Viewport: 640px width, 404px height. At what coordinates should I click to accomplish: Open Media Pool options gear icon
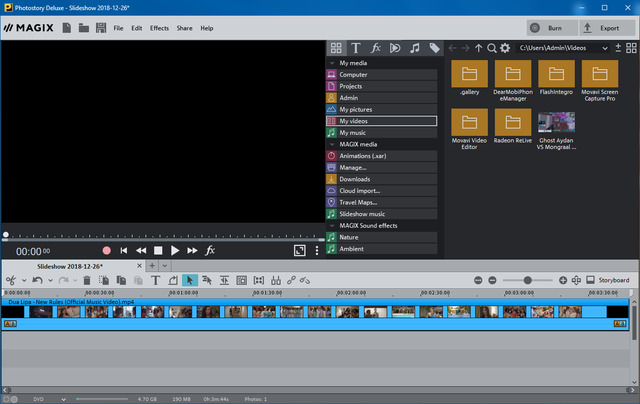coord(505,48)
